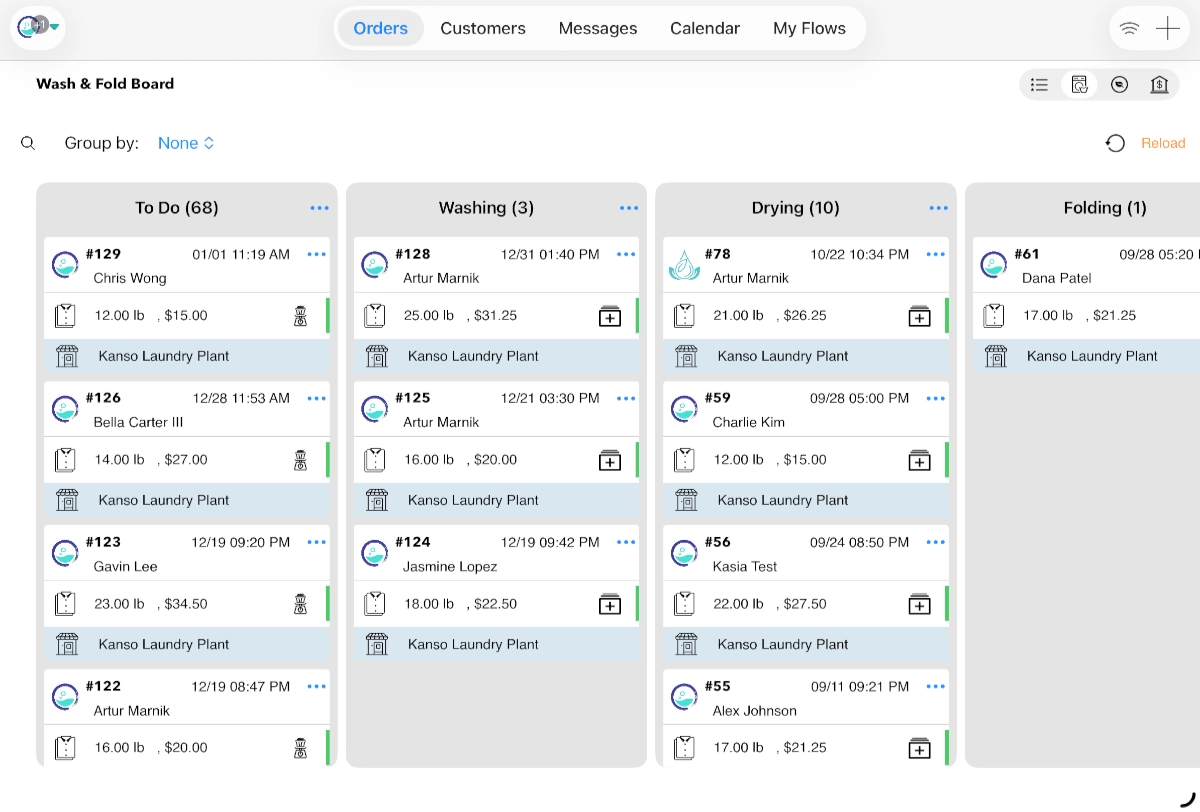The height and width of the screenshot is (812, 1200).
Task: Select the My Flows menu item
Action: [809, 28]
